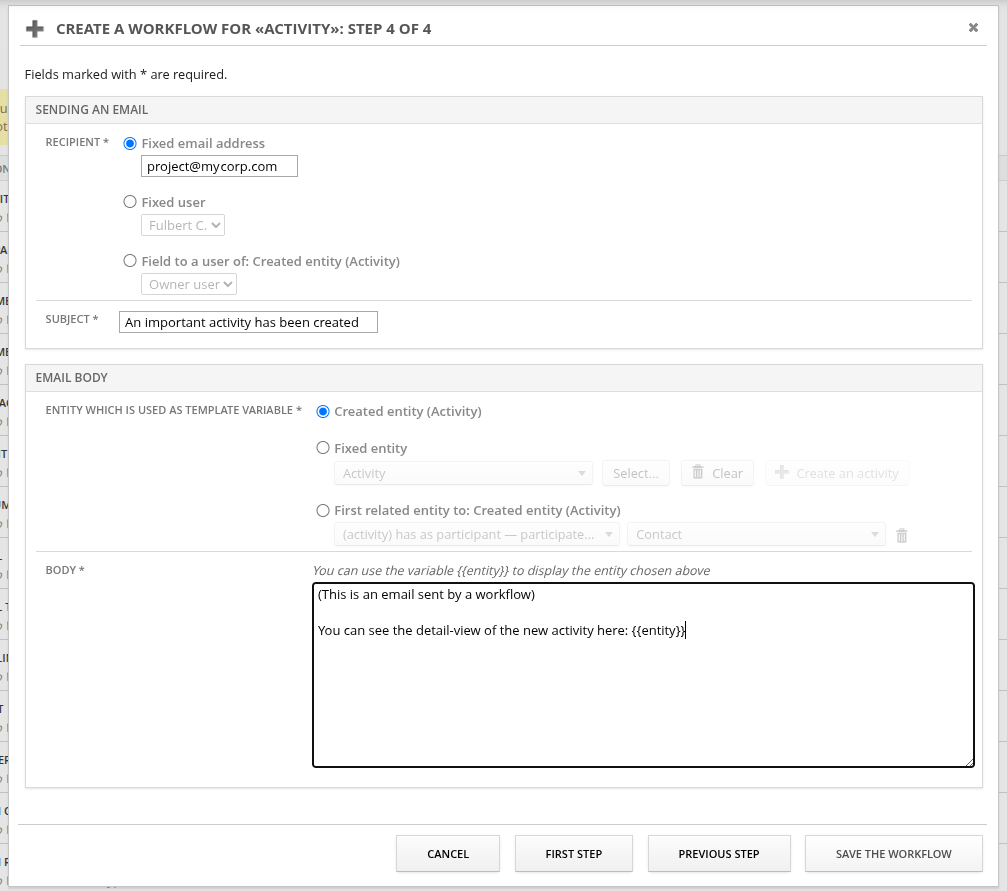Open the Activity entity type dropdown
This screenshot has height=891, width=1007.
click(463, 473)
